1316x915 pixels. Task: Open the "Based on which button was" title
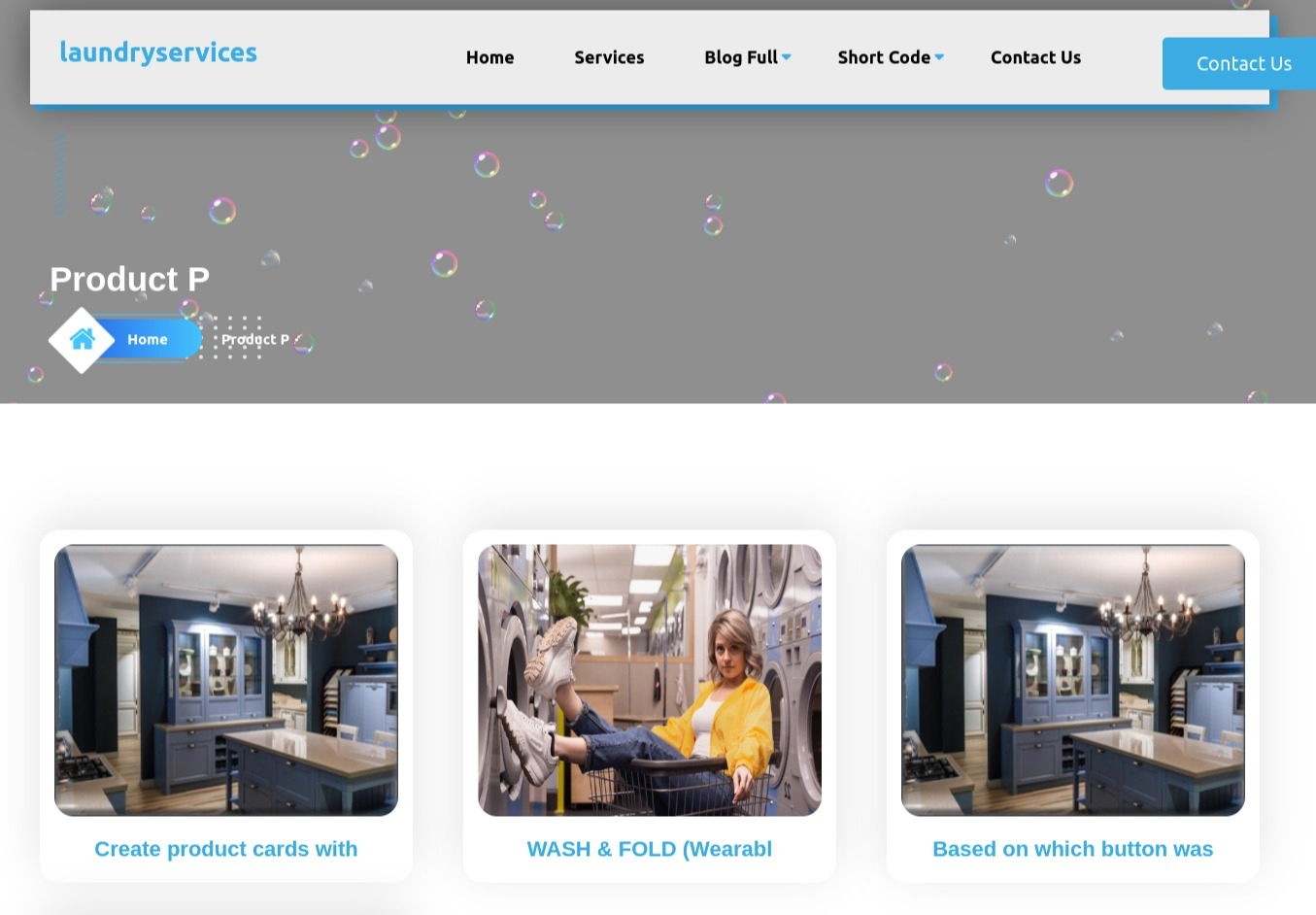click(1072, 849)
